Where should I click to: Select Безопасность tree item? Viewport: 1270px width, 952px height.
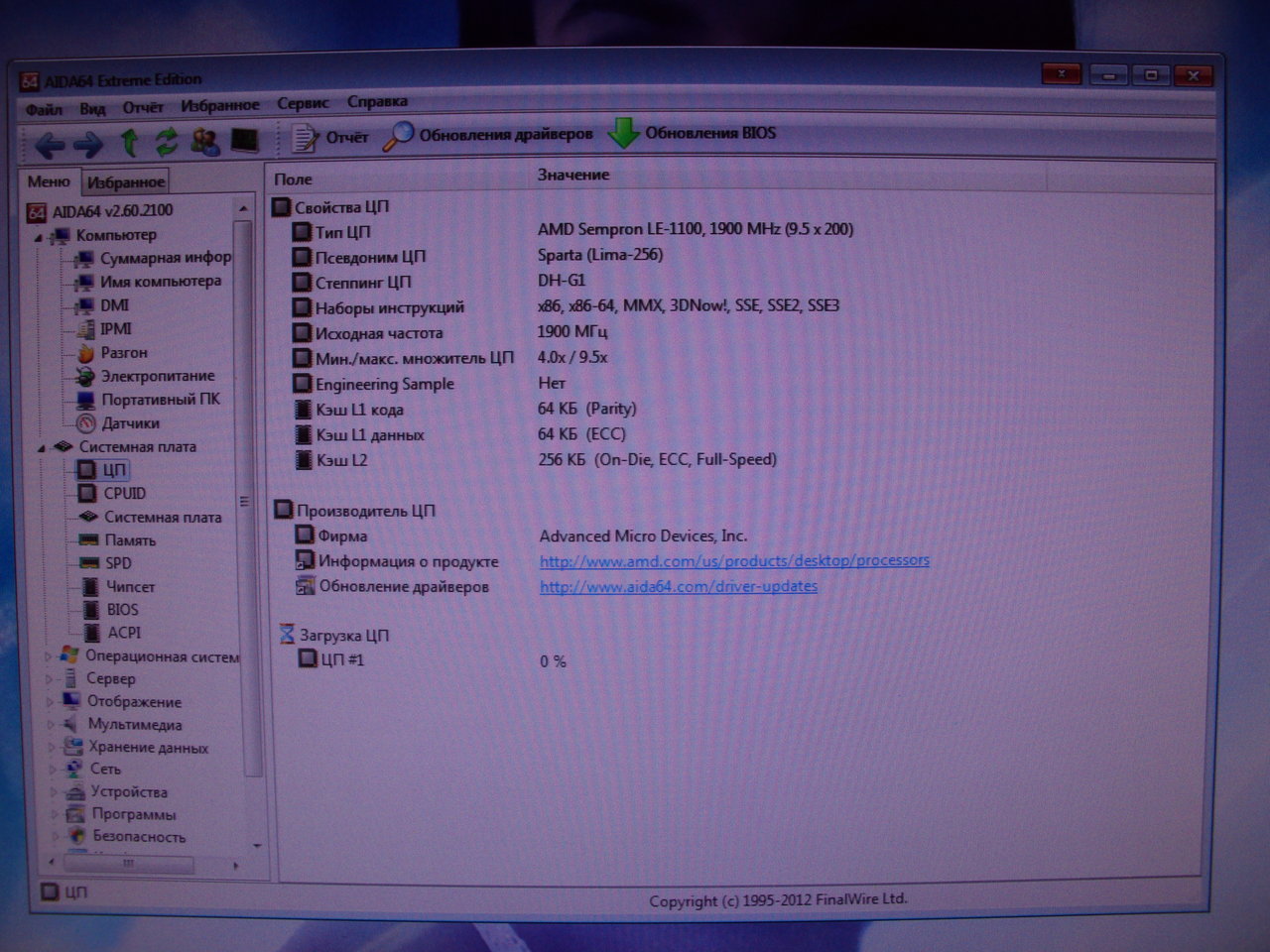(x=127, y=837)
